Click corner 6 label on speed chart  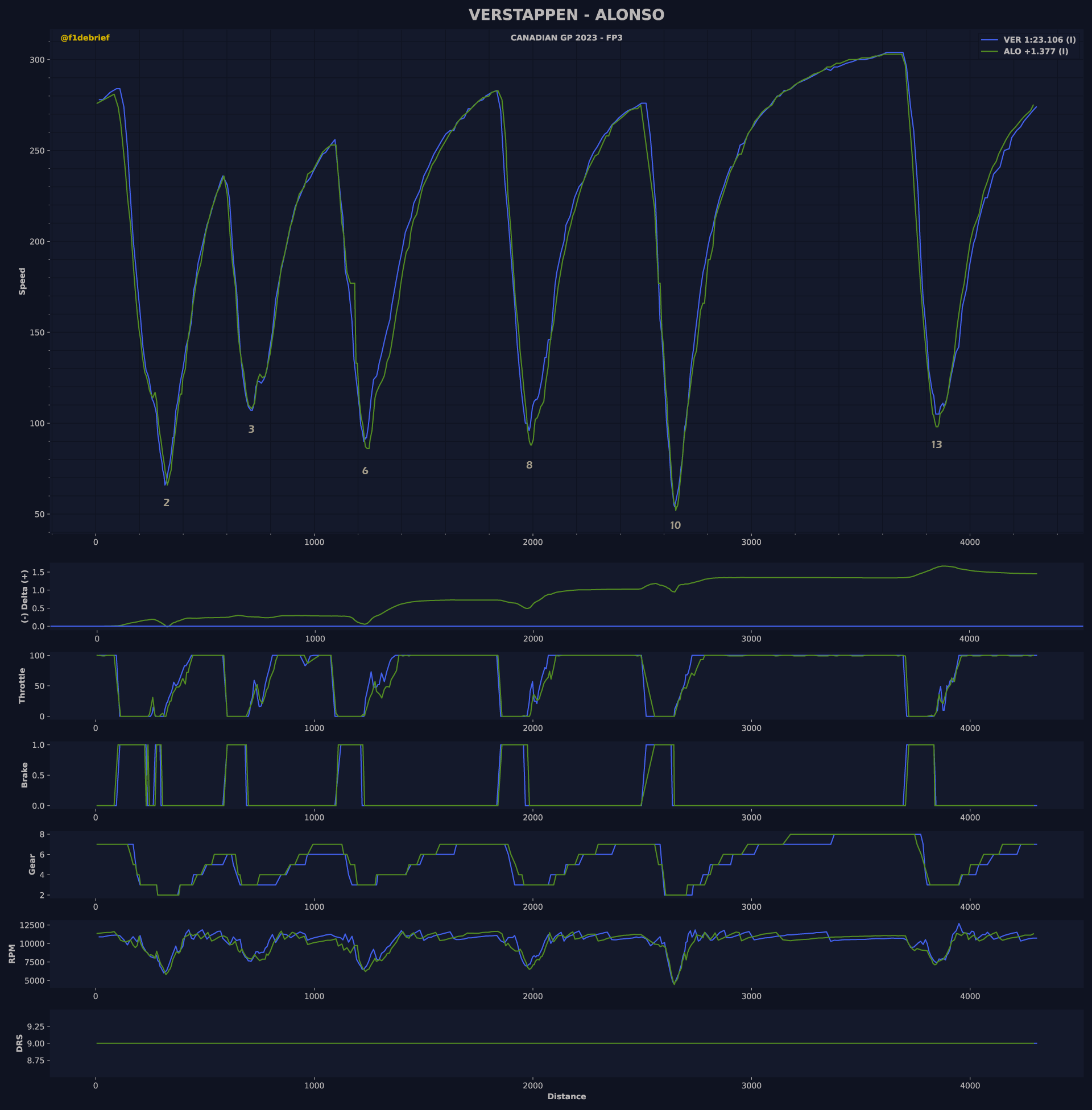tap(365, 471)
